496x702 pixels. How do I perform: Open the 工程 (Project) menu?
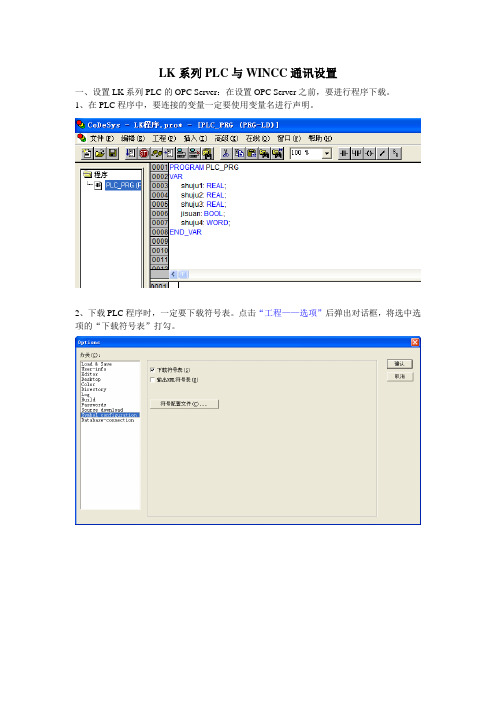click(x=164, y=139)
